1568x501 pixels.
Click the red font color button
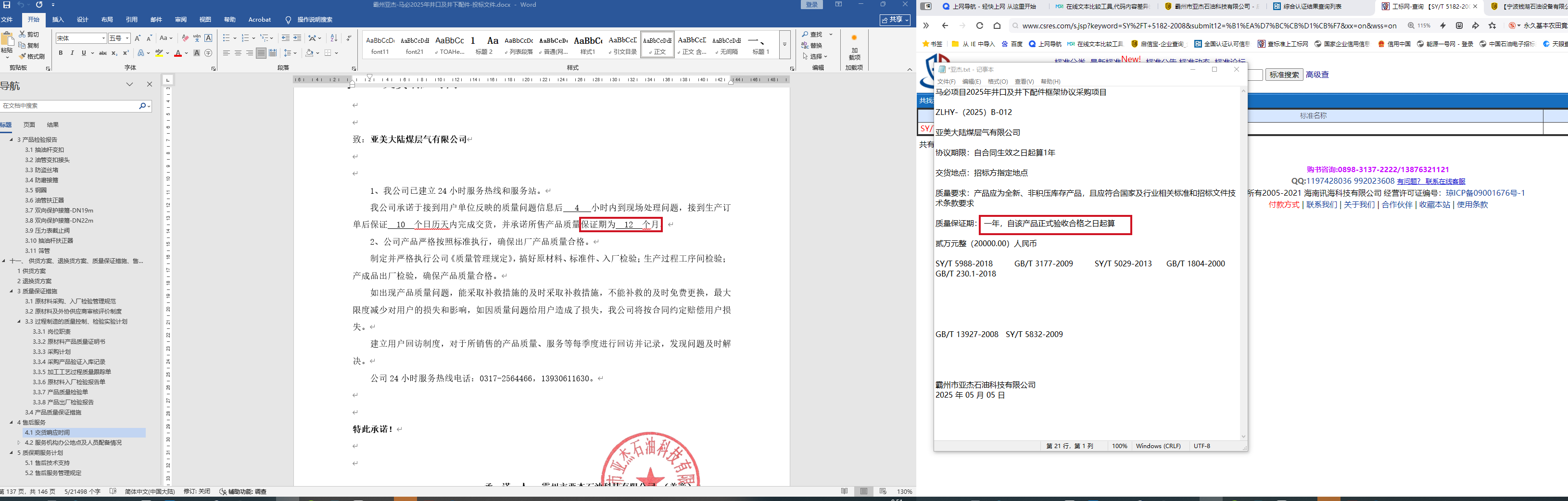(x=178, y=53)
